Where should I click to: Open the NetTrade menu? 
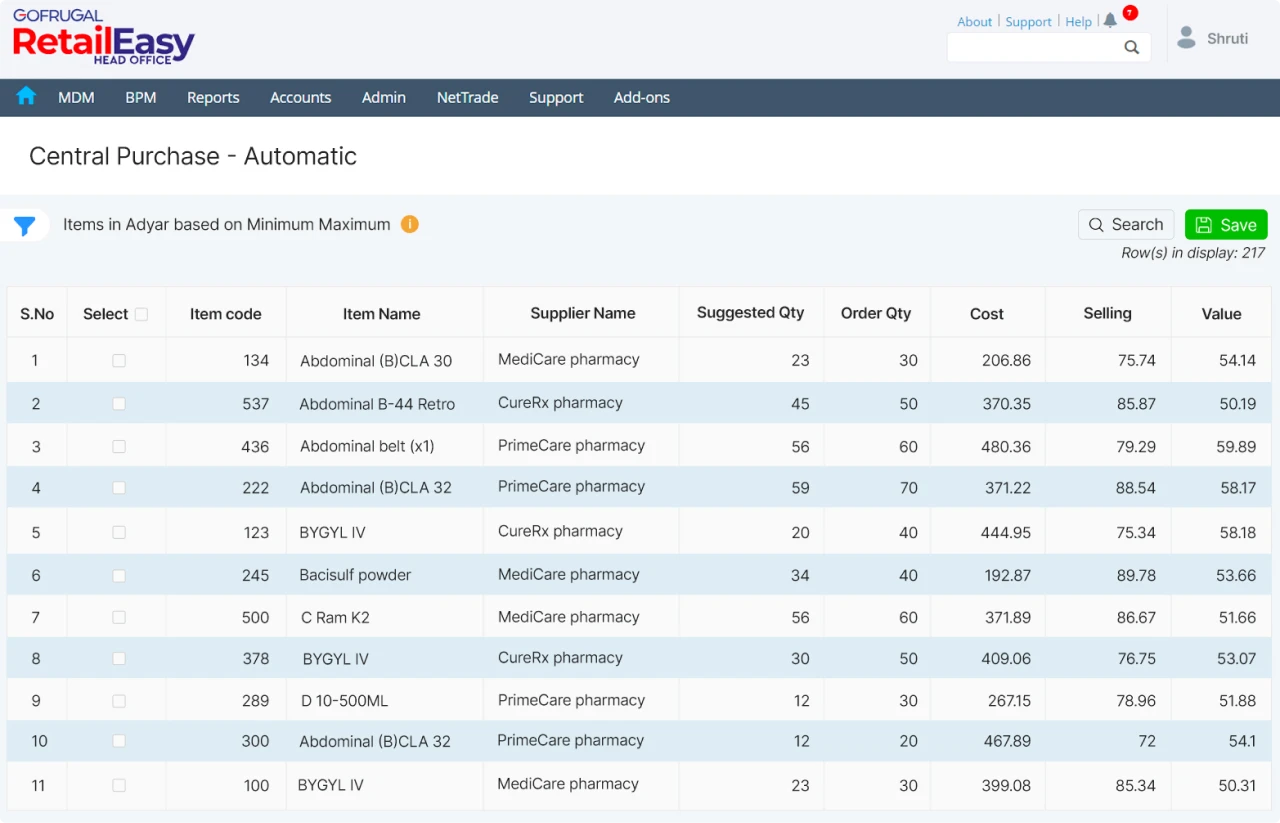coord(467,97)
